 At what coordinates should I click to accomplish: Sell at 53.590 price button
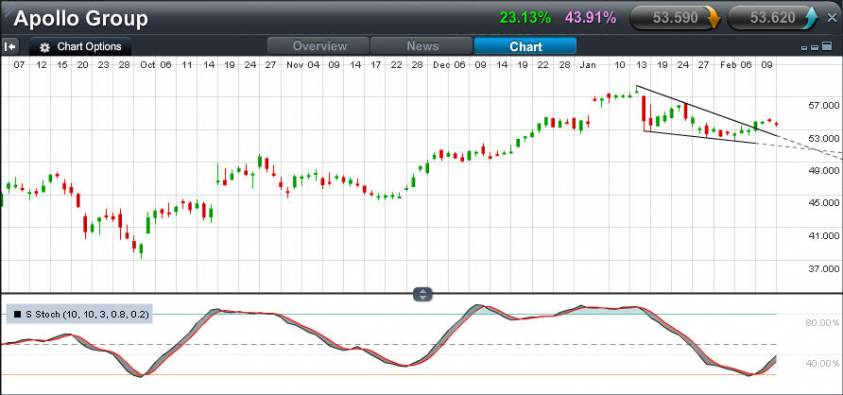tap(675, 18)
